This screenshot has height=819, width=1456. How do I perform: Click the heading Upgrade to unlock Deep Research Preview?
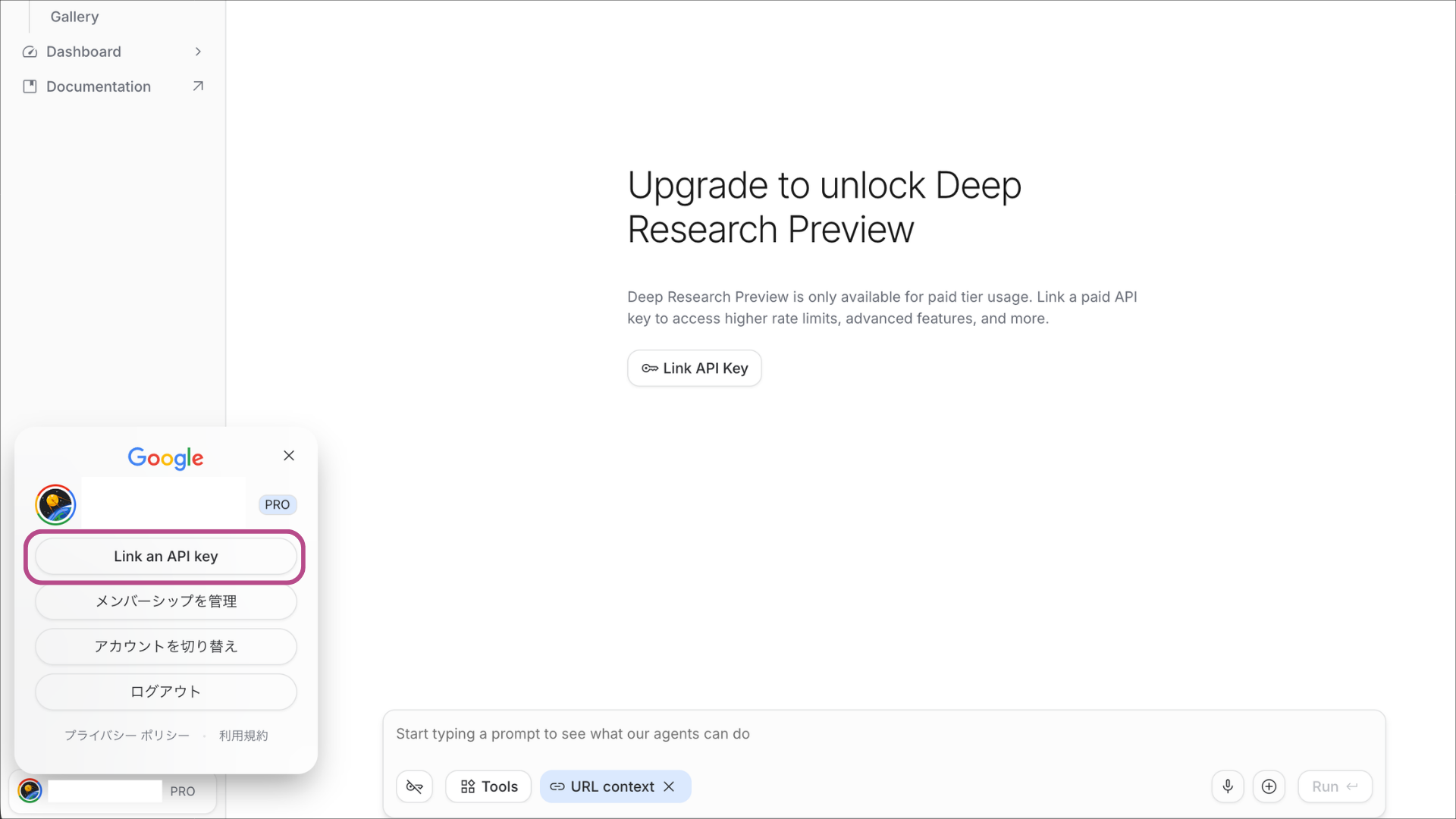point(824,207)
